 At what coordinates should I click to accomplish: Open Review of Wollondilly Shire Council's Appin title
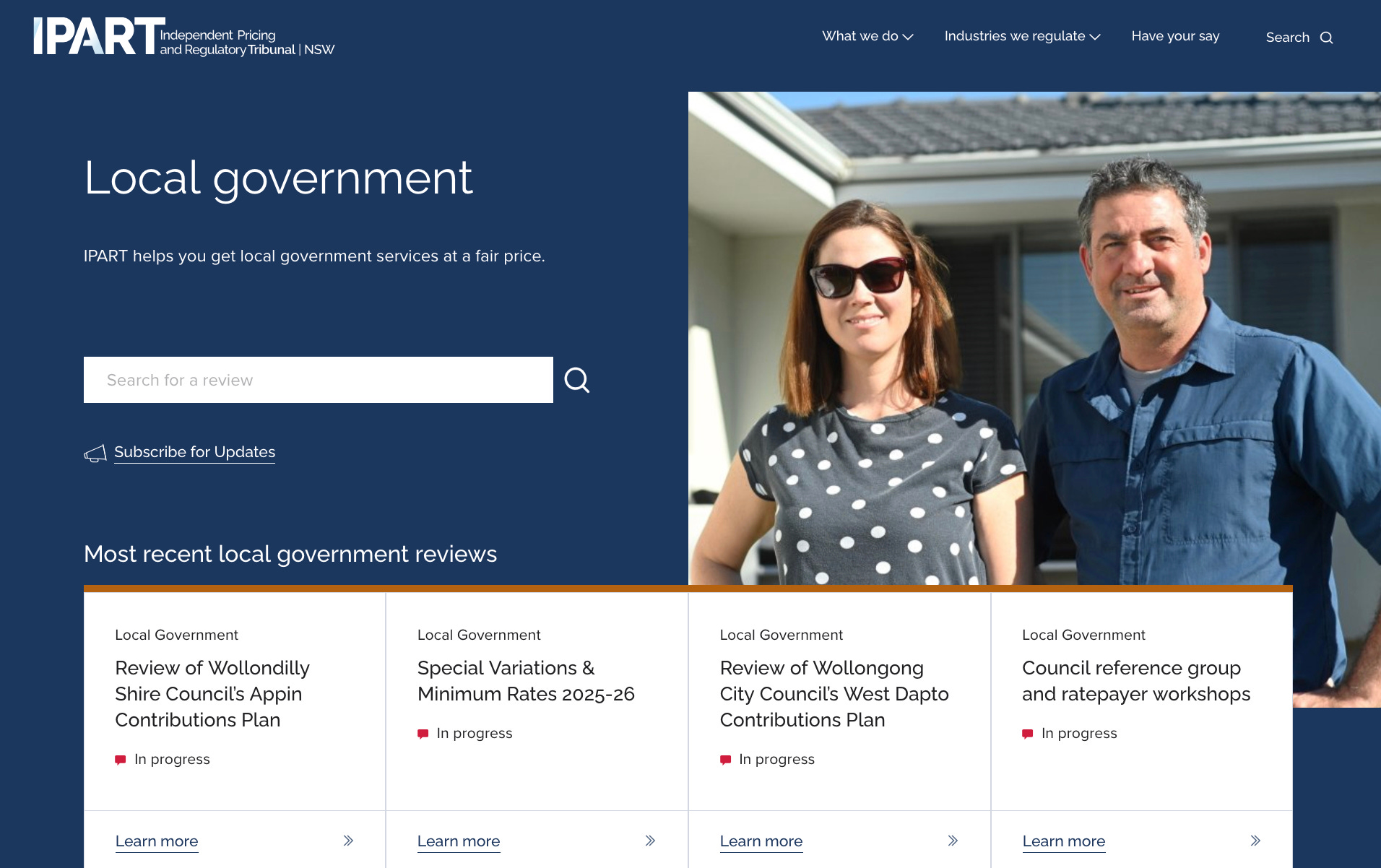(212, 694)
